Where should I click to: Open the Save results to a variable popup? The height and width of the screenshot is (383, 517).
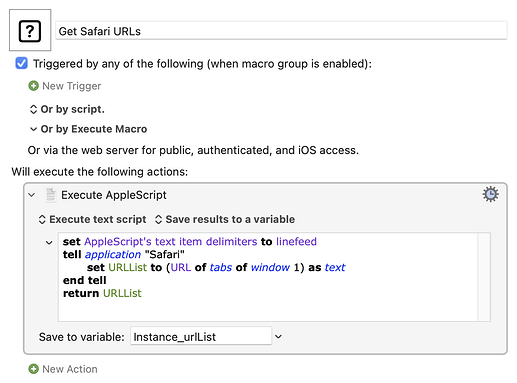(x=225, y=219)
